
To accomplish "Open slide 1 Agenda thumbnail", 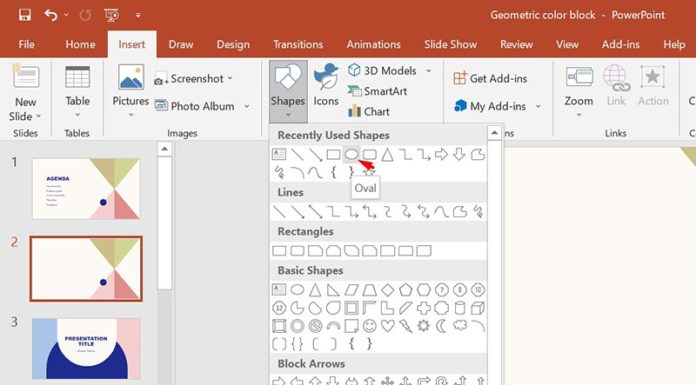I will (86, 189).
